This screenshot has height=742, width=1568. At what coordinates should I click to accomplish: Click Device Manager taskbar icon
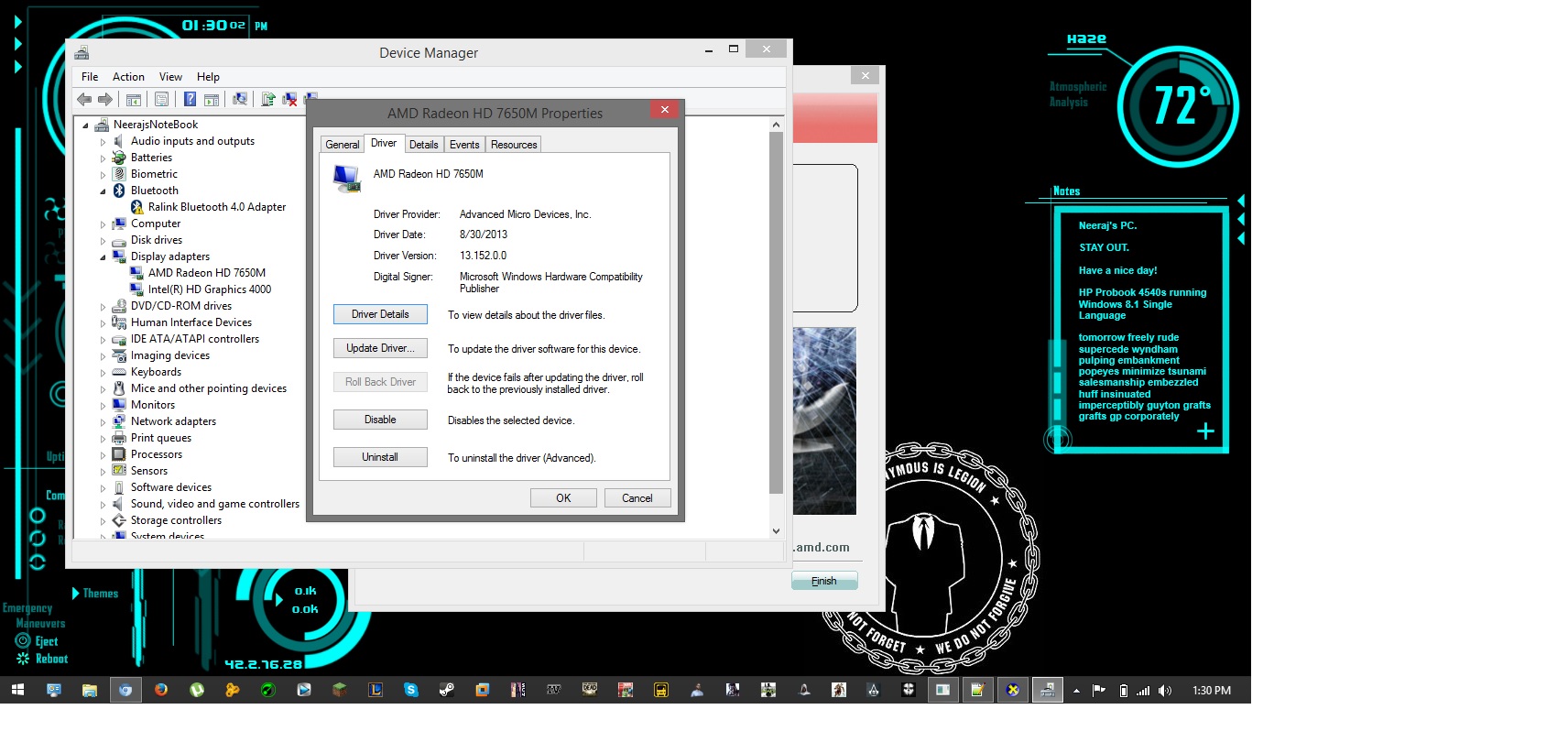1048,690
